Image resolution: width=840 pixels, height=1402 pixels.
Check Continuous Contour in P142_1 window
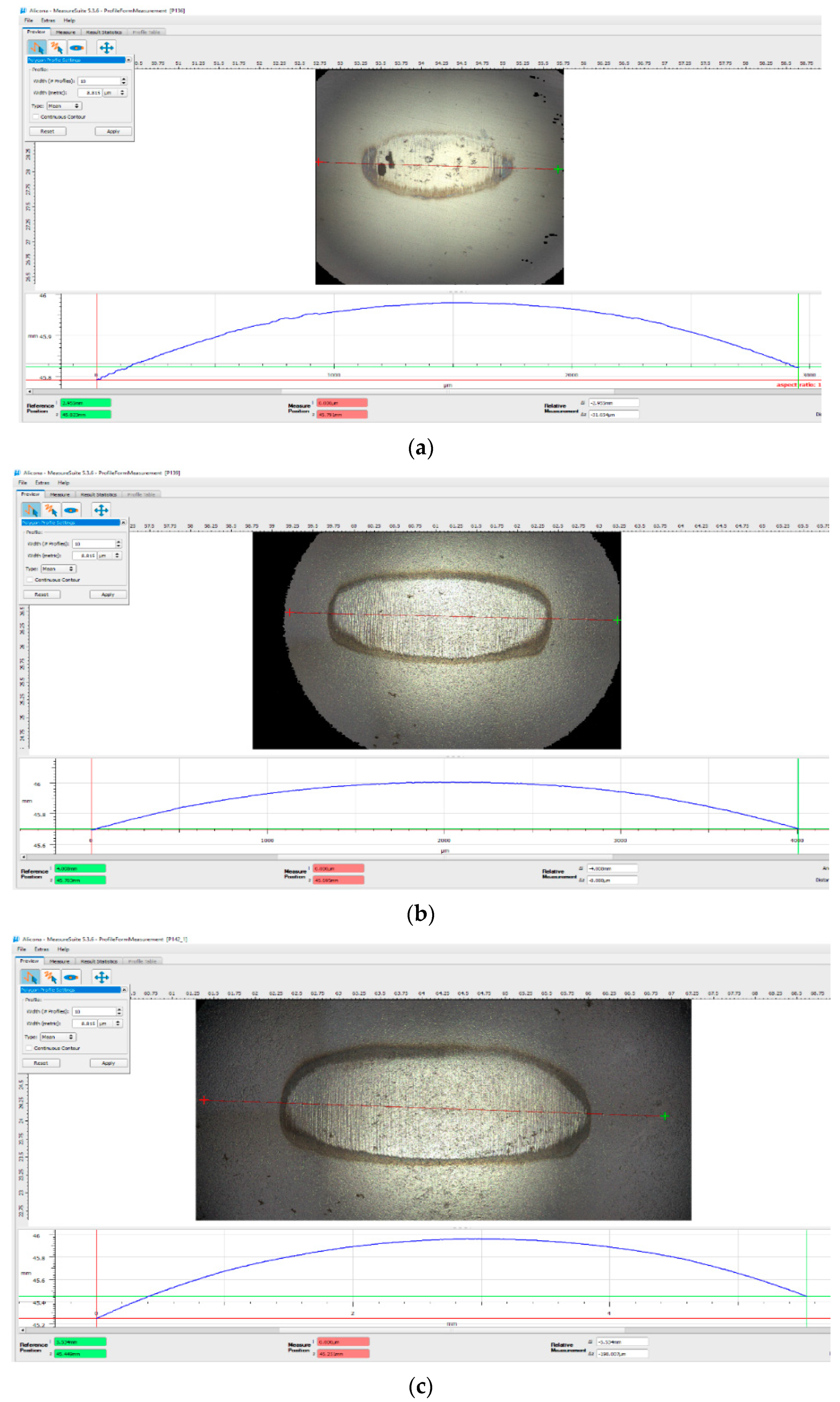(29, 1048)
